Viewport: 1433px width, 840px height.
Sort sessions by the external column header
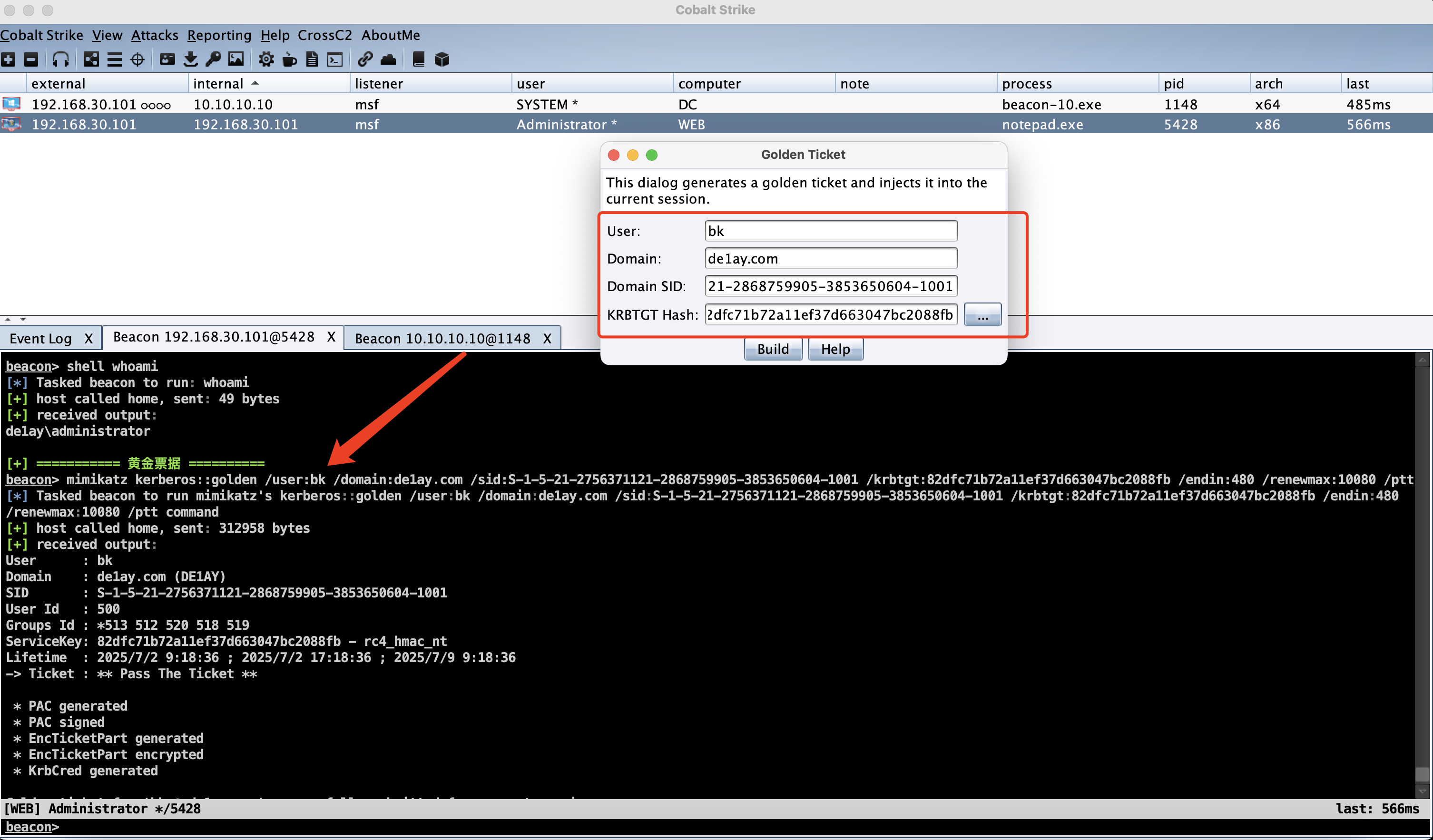click(107, 84)
